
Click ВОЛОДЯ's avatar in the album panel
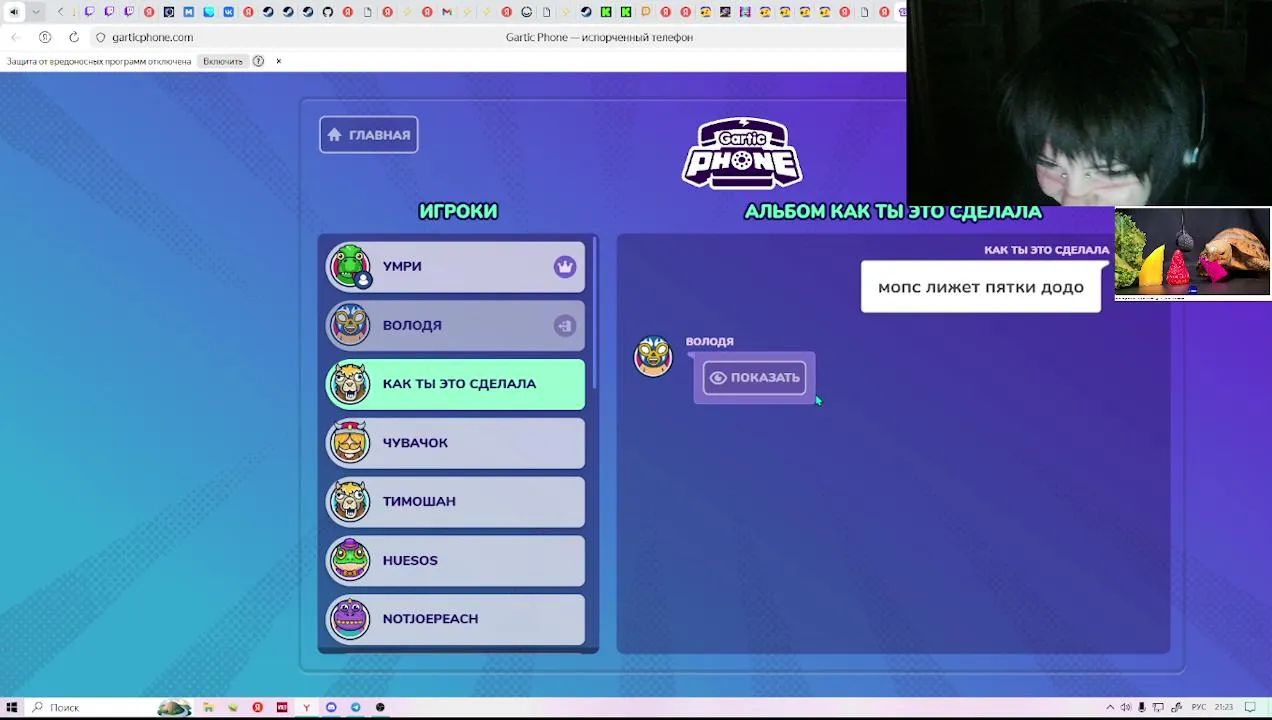654,356
